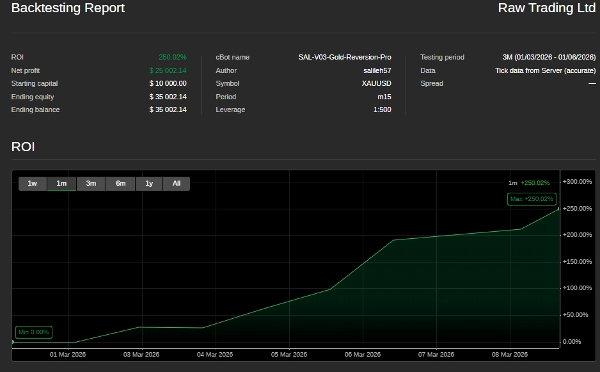Image resolution: width=600 pixels, height=372 pixels.
Task: Click the 04 Mar 2026 axis label
Action: pyautogui.click(x=215, y=355)
